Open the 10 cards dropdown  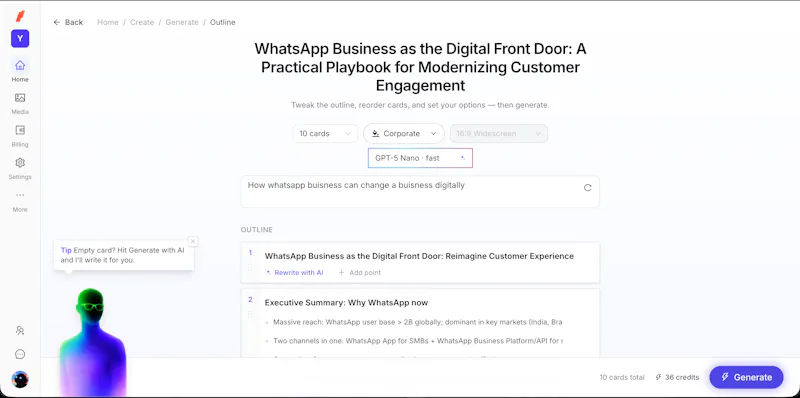[326, 134]
